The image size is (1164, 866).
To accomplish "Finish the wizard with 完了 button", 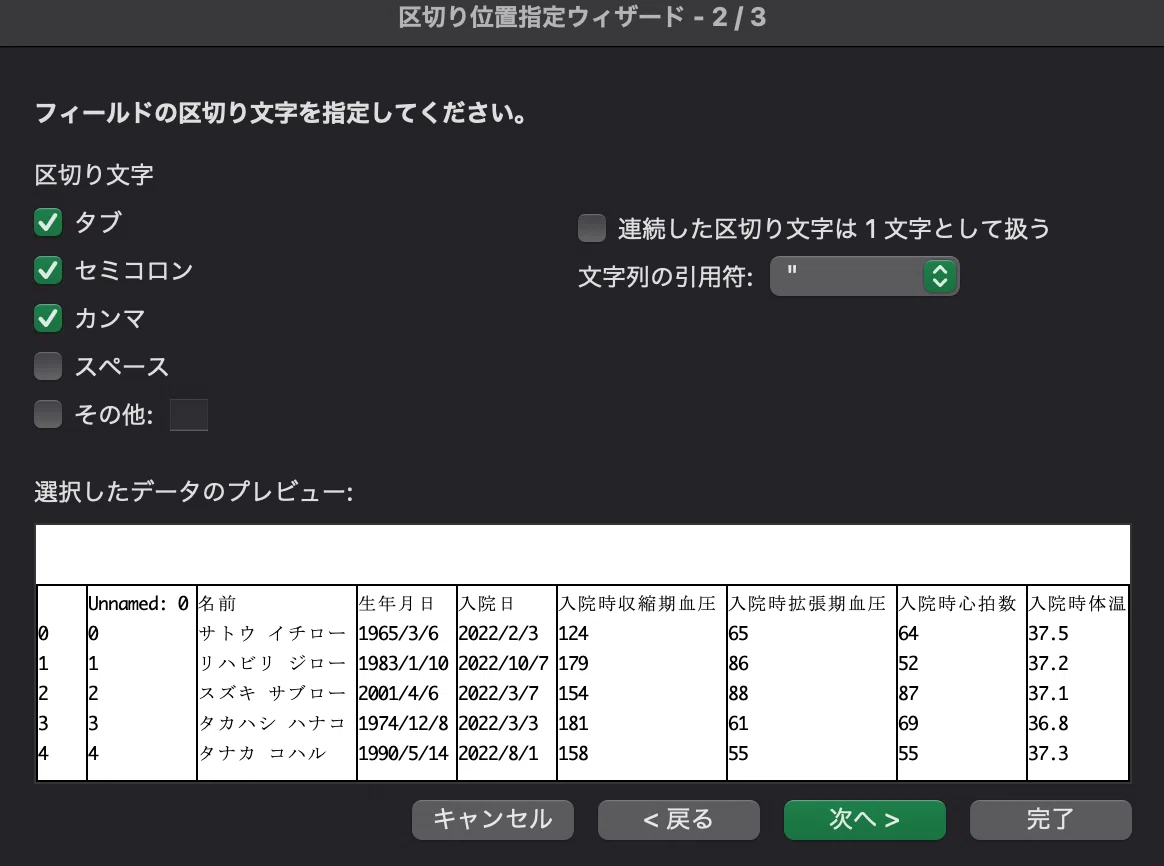I will (1050, 819).
